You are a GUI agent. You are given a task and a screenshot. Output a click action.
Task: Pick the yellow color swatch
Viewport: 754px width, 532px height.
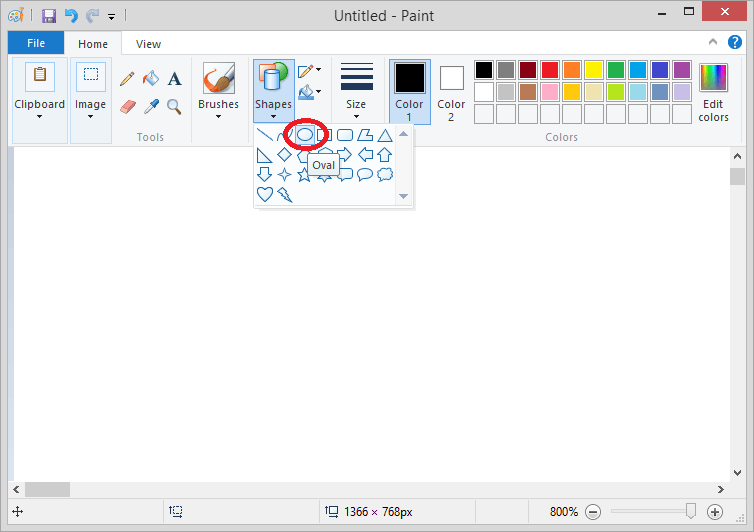(x=594, y=70)
